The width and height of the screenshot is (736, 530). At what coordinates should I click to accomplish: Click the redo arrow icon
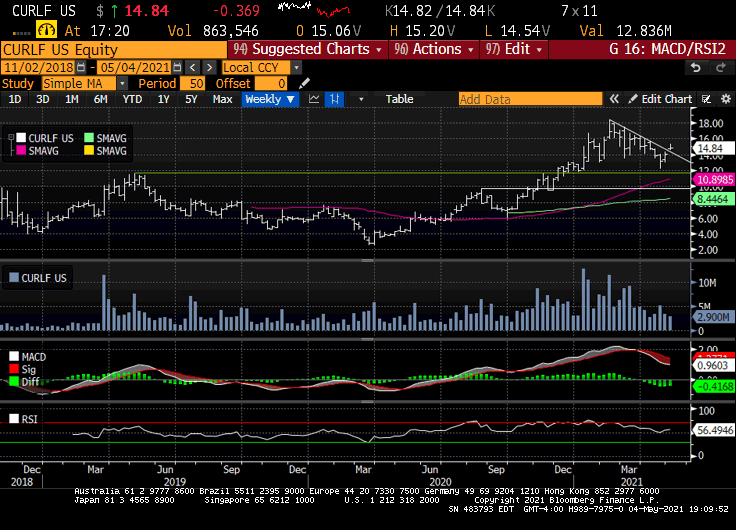721,68
